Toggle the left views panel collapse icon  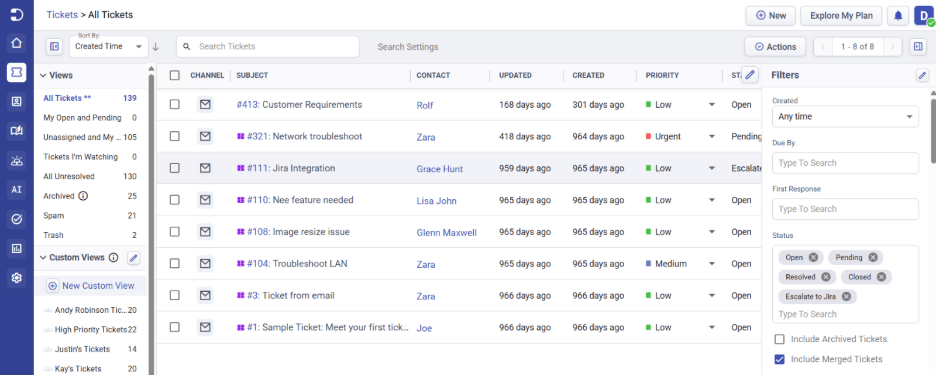point(54,47)
